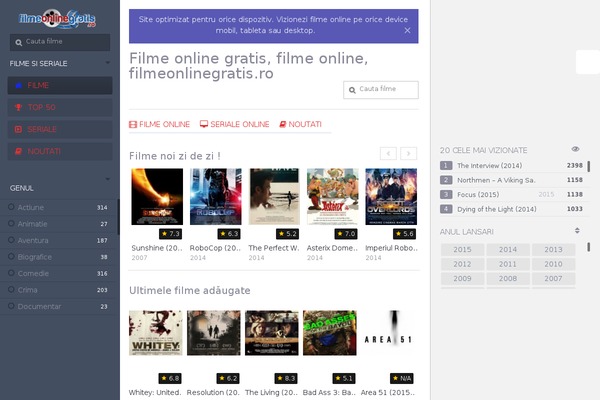
Task: Click the play icon beside SERIALE in sidebar
Action: point(18,129)
